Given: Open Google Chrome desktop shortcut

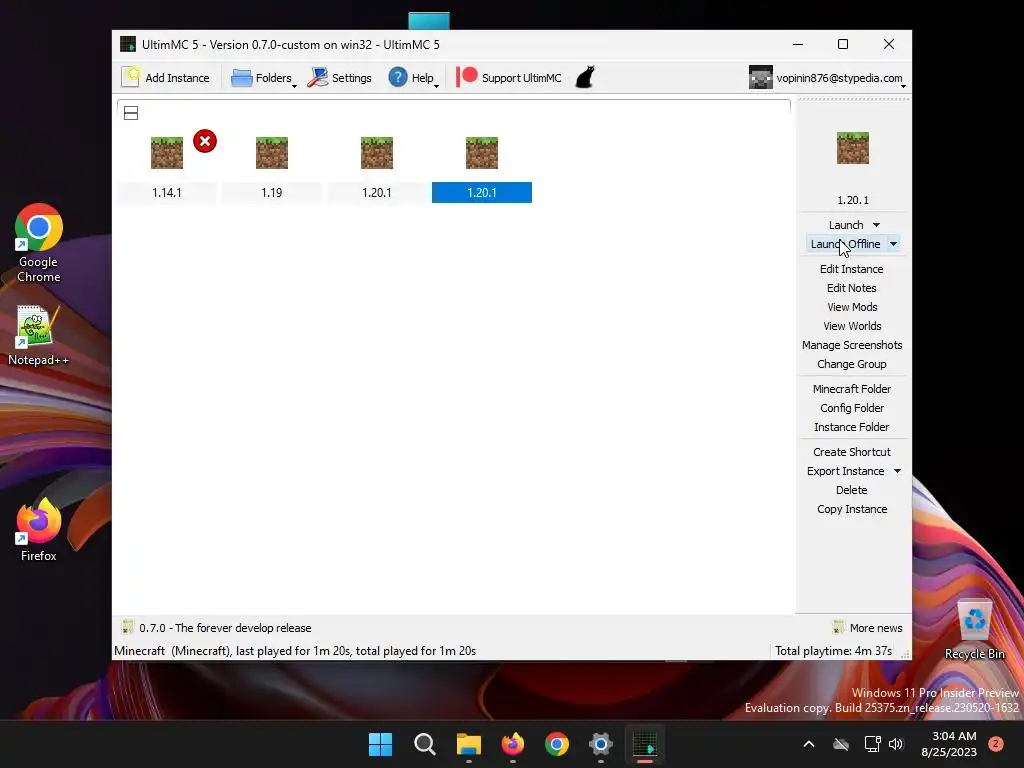Looking at the screenshot, I should click(x=39, y=243).
